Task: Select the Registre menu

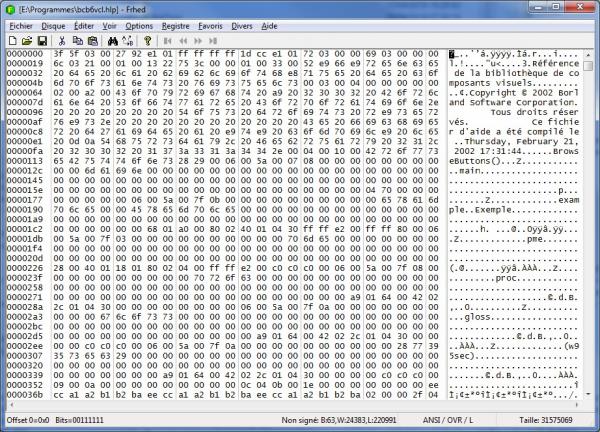Action: tap(176, 24)
